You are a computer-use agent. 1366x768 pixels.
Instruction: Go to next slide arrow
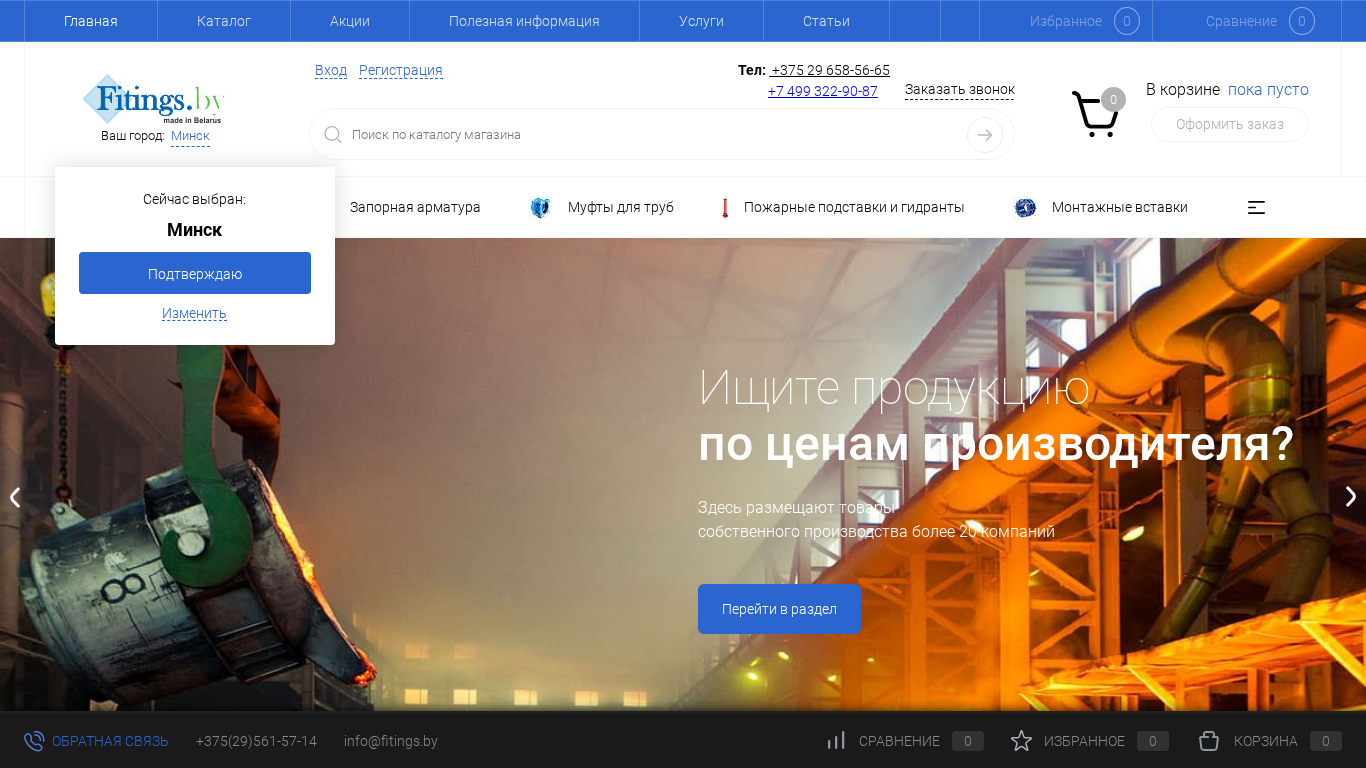click(x=1351, y=496)
